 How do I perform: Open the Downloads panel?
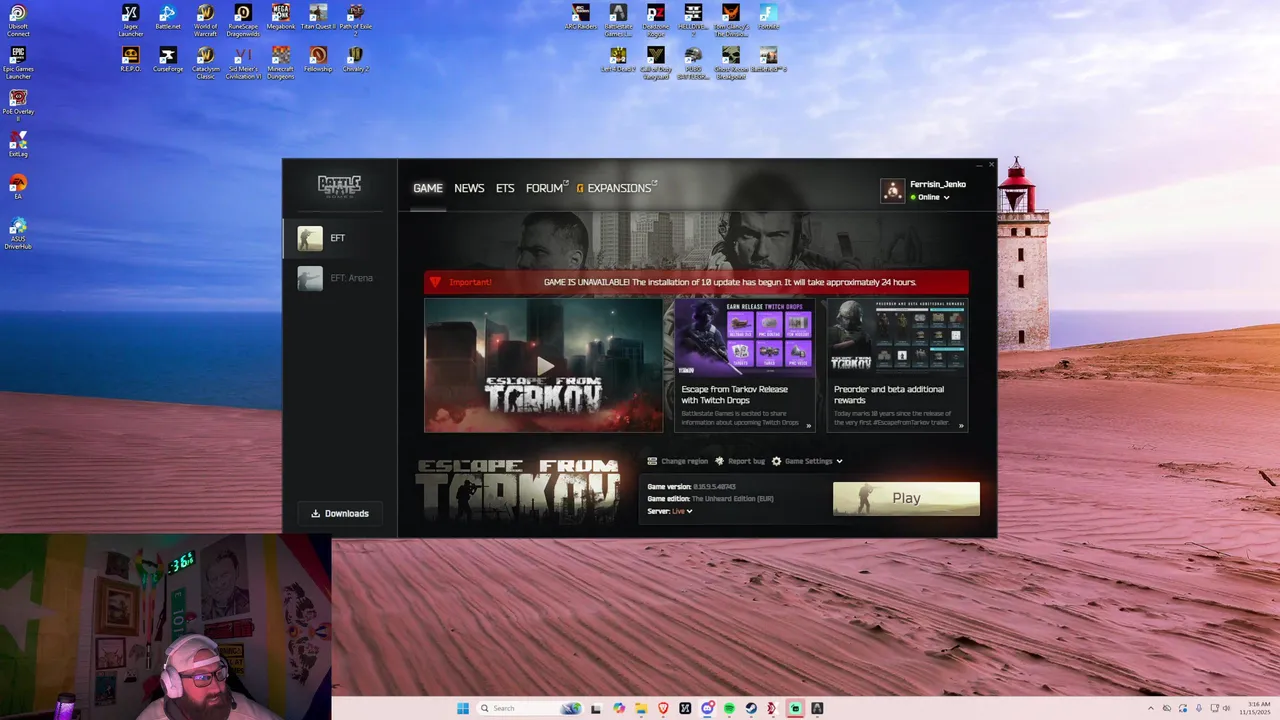click(340, 513)
